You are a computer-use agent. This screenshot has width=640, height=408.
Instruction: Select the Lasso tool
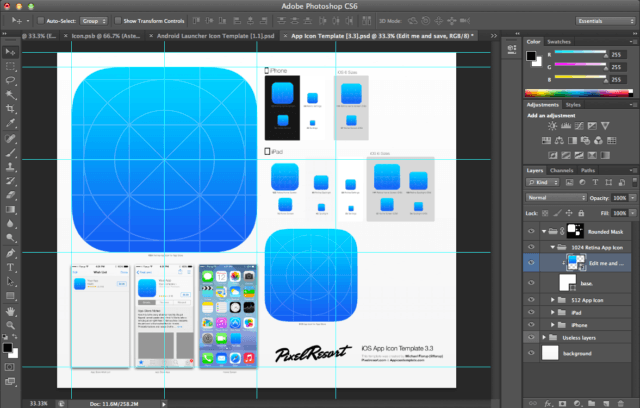coord(9,78)
